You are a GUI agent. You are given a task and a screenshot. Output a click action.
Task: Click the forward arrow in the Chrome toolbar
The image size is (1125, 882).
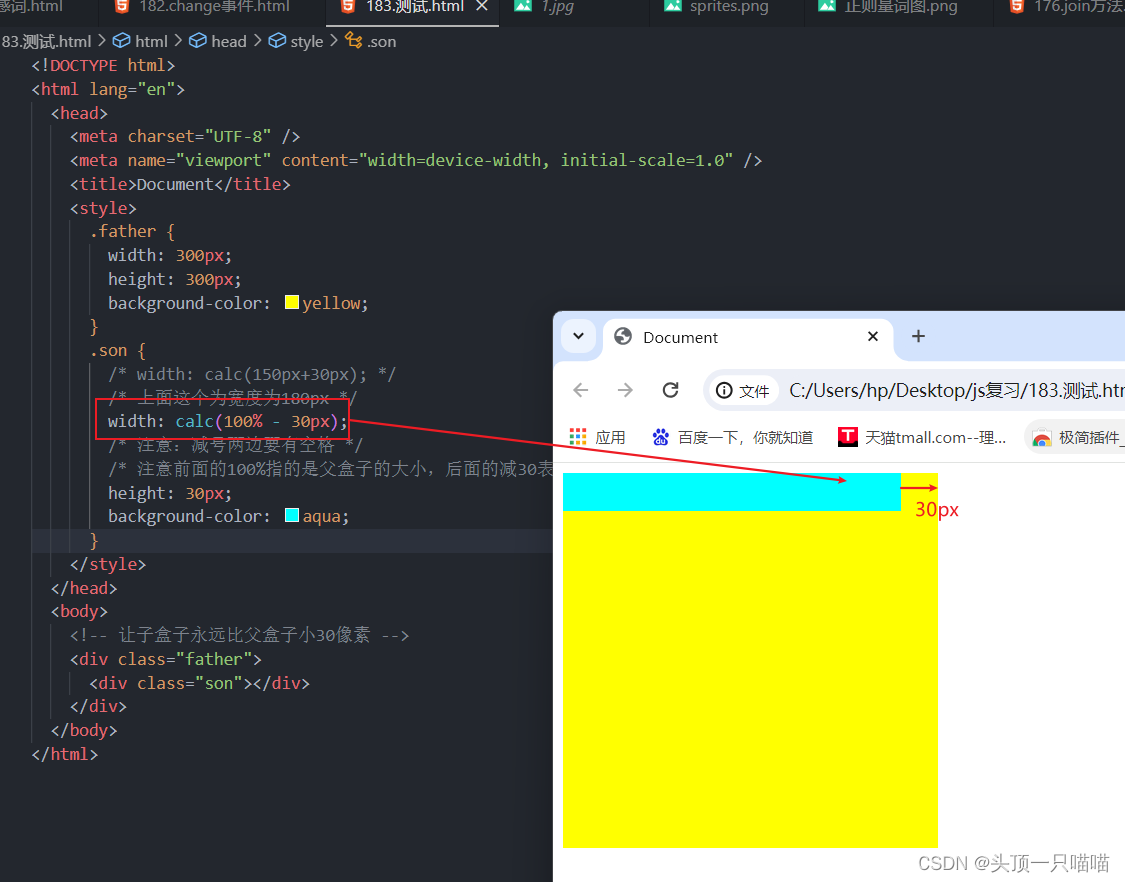(624, 390)
